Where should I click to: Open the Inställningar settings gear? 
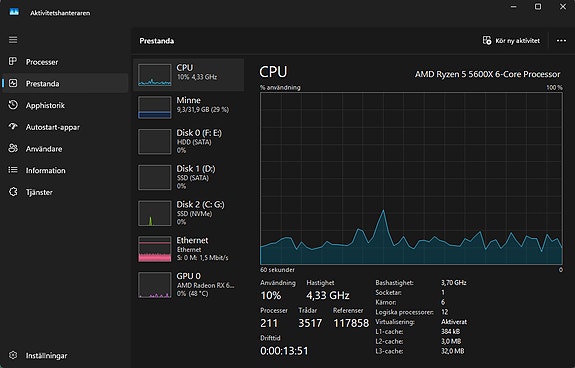tap(13, 355)
